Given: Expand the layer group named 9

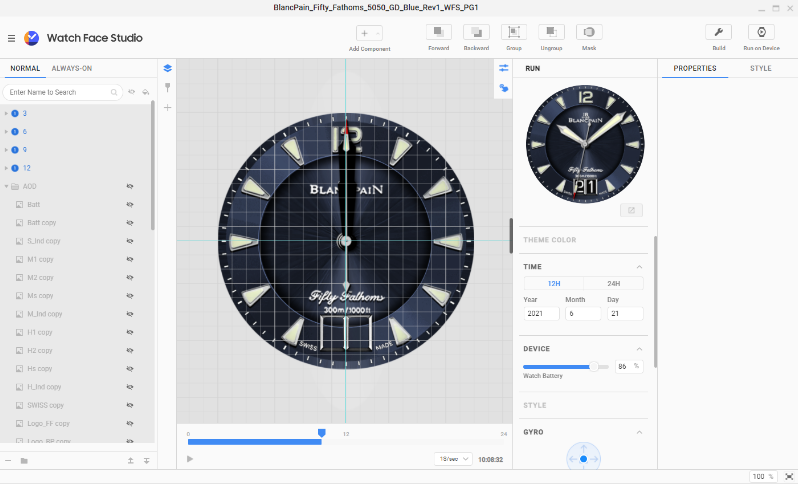Looking at the screenshot, I should (6, 150).
